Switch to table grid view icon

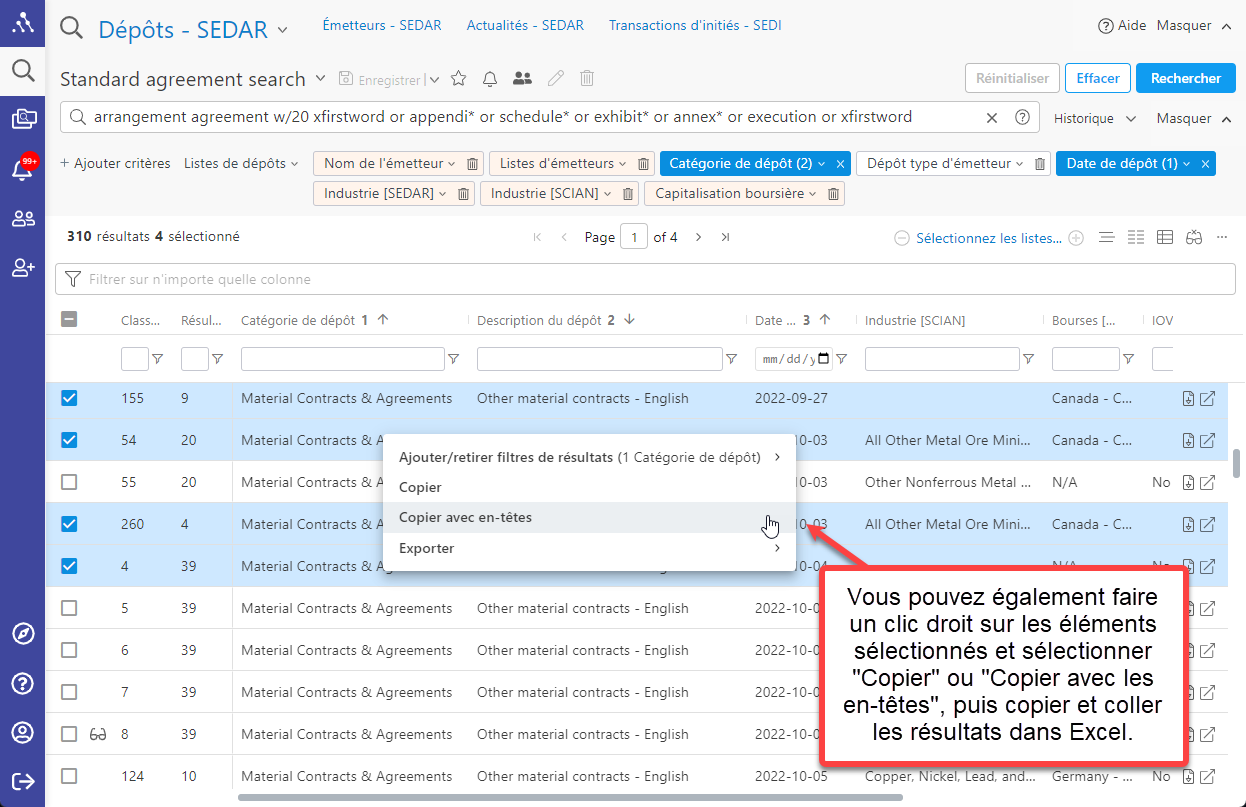coord(1165,238)
